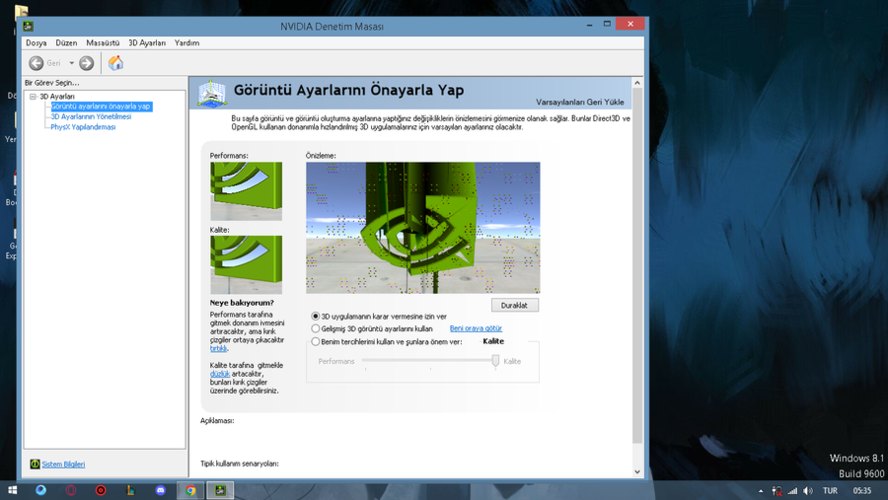Image resolution: width=888 pixels, height=500 pixels.
Task: Click the page header monitor icon
Action: [212, 93]
